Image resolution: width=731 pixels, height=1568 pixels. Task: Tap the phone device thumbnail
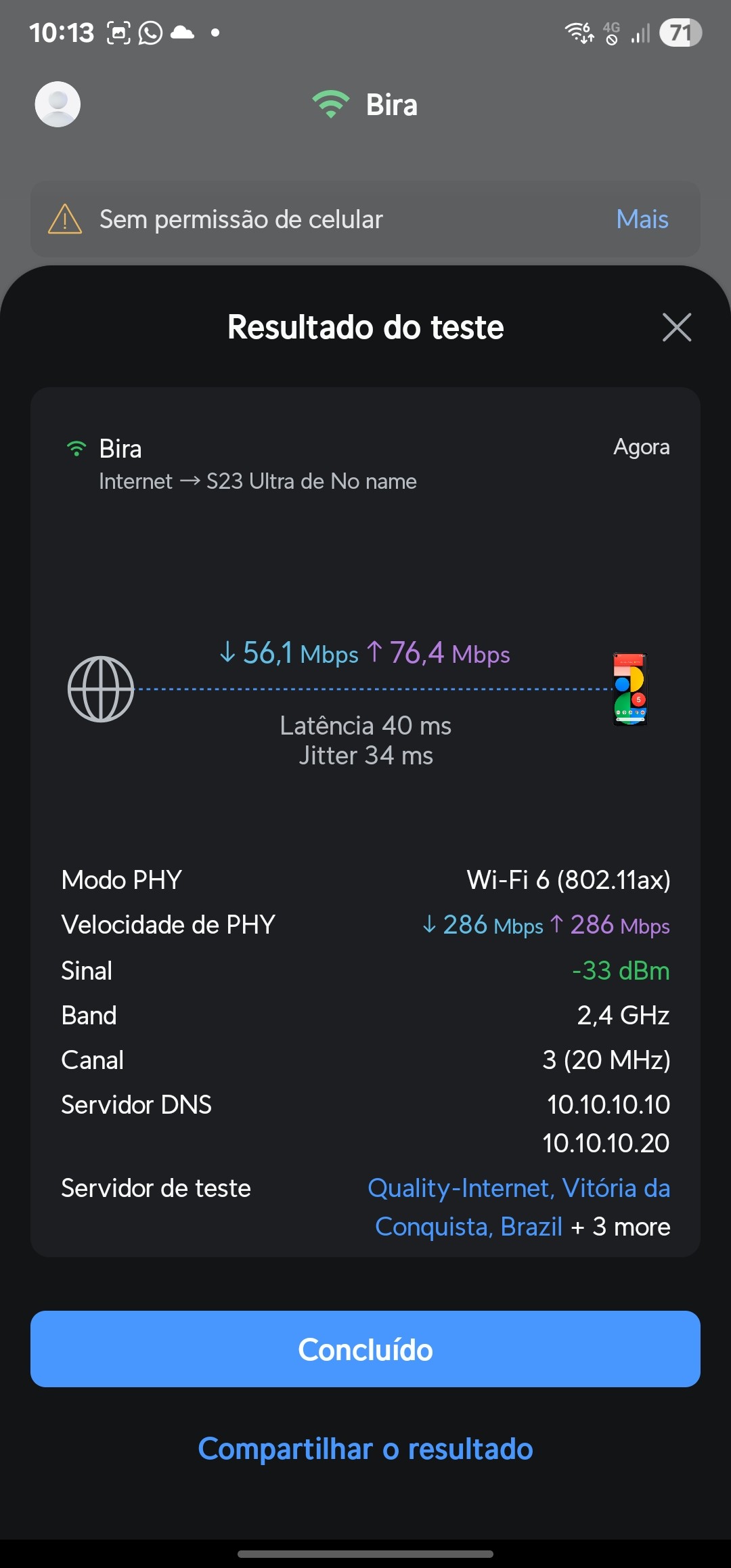(630, 689)
